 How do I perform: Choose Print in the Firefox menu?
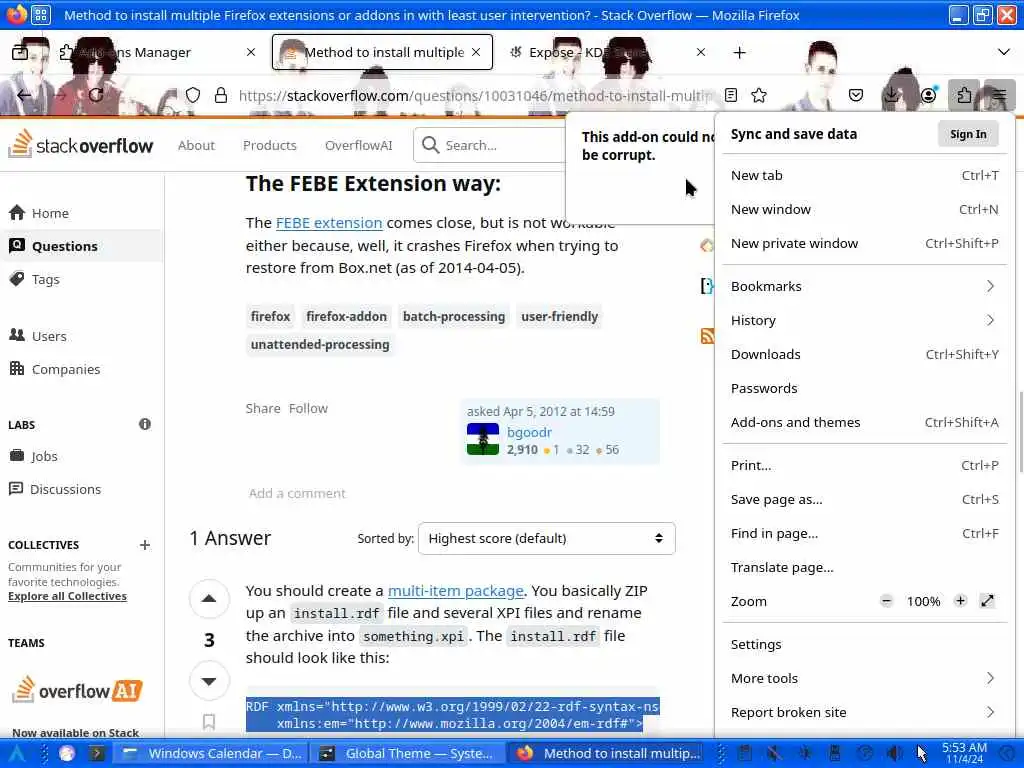(863, 465)
